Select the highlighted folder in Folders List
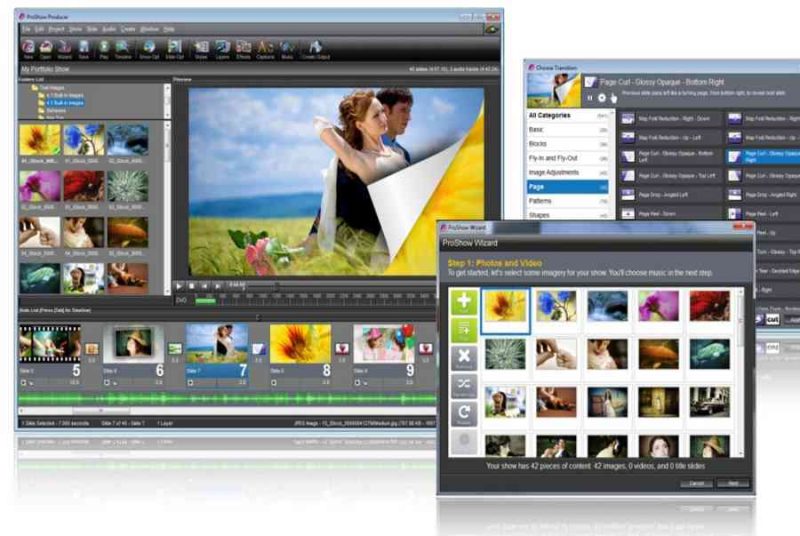Viewport: 800px width, 536px height. pyautogui.click(x=65, y=103)
